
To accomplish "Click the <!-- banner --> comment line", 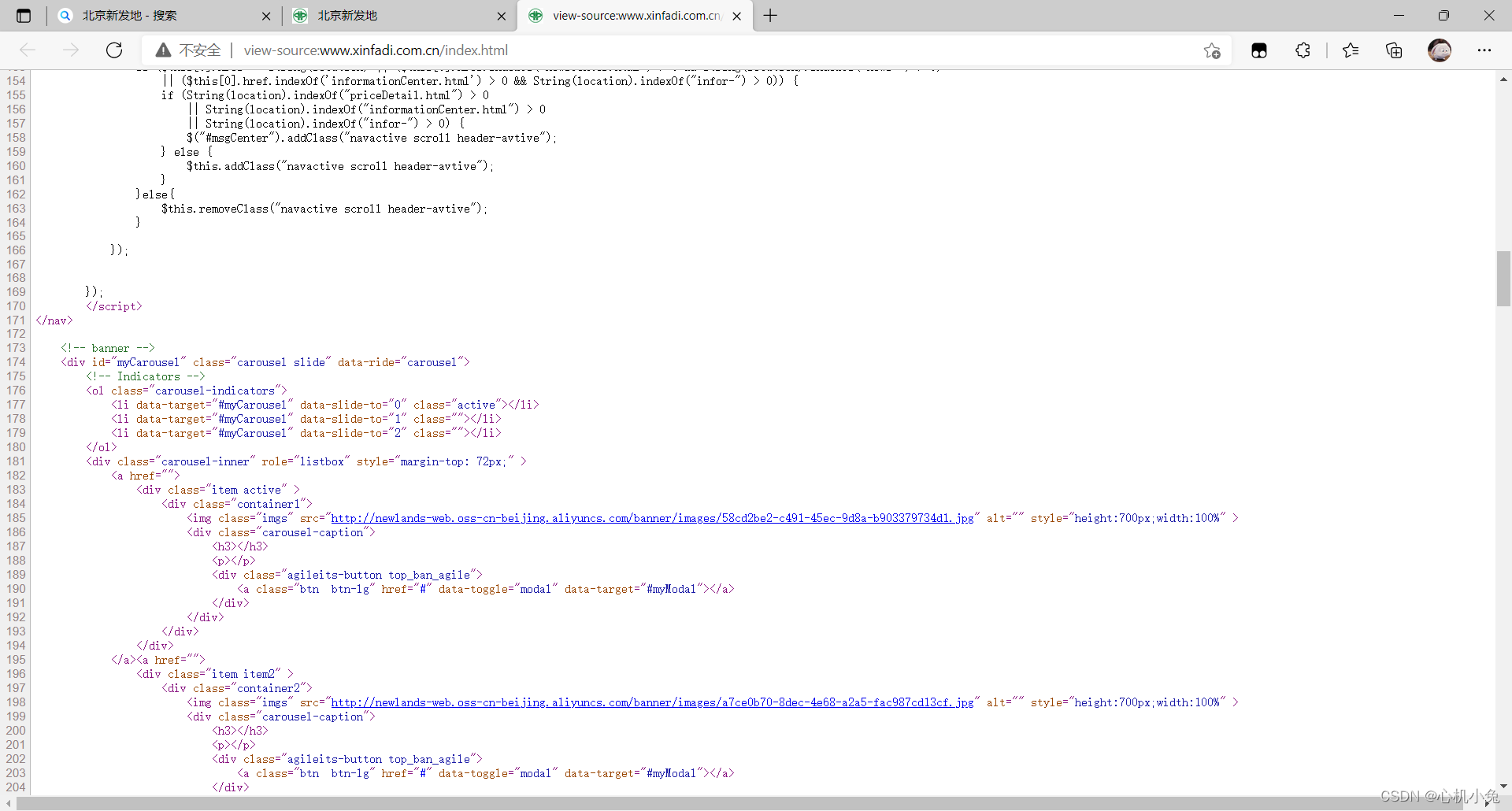I will coord(108,348).
